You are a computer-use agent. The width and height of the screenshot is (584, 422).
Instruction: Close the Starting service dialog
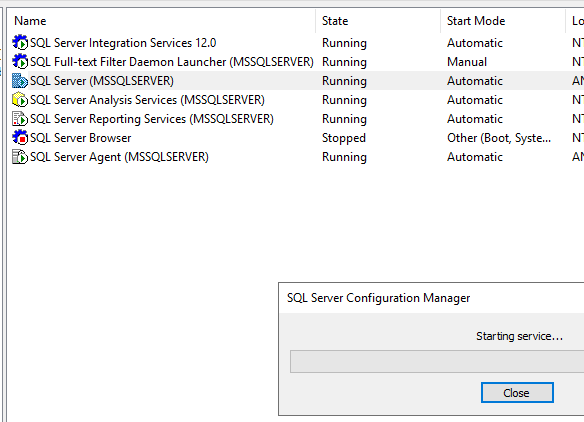(x=517, y=393)
